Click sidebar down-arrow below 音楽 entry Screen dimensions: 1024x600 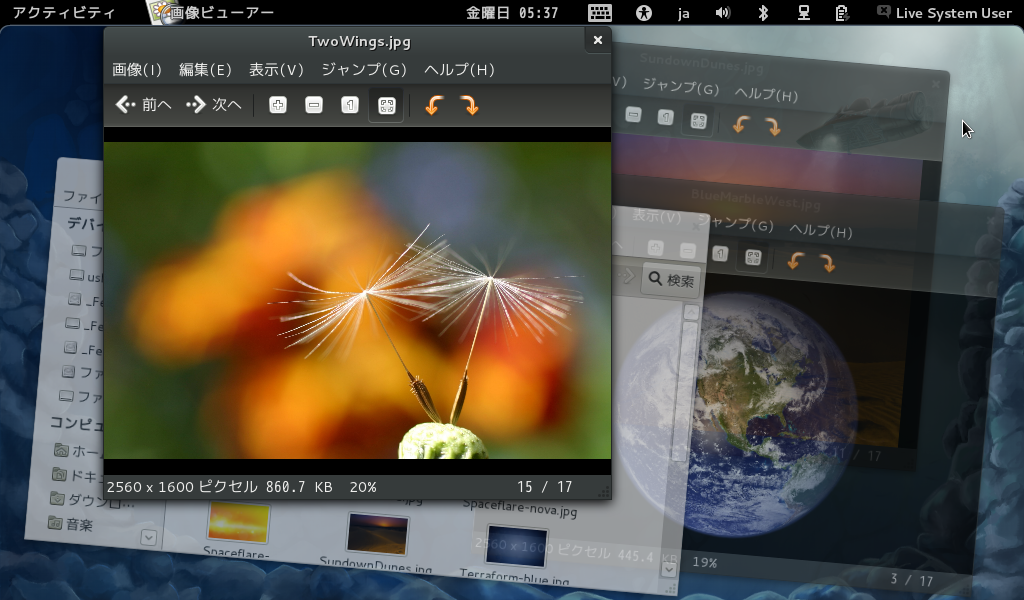click(x=149, y=537)
